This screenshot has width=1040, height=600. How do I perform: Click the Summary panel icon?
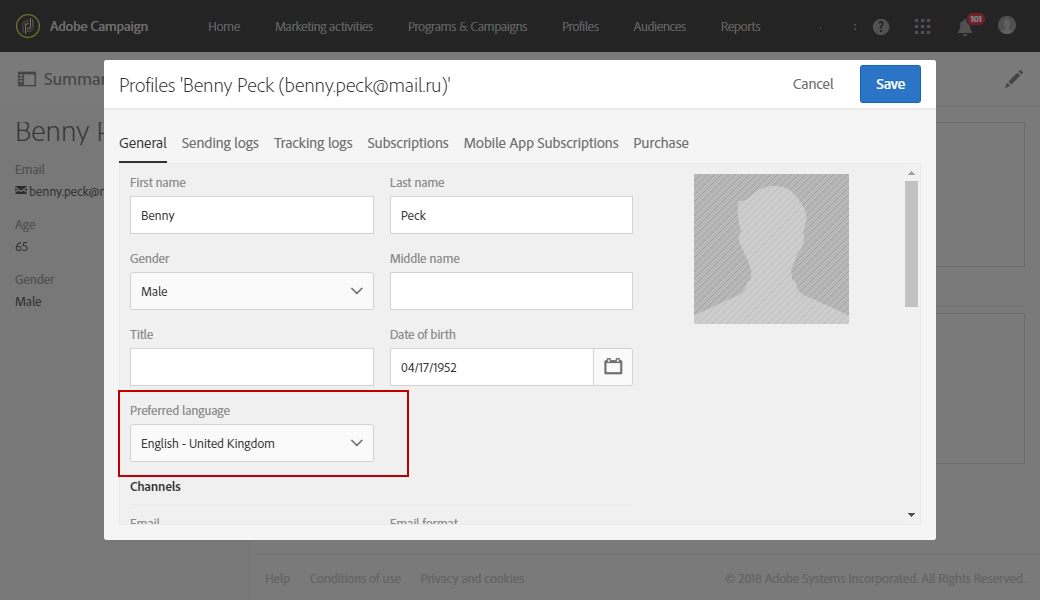pos(27,78)
